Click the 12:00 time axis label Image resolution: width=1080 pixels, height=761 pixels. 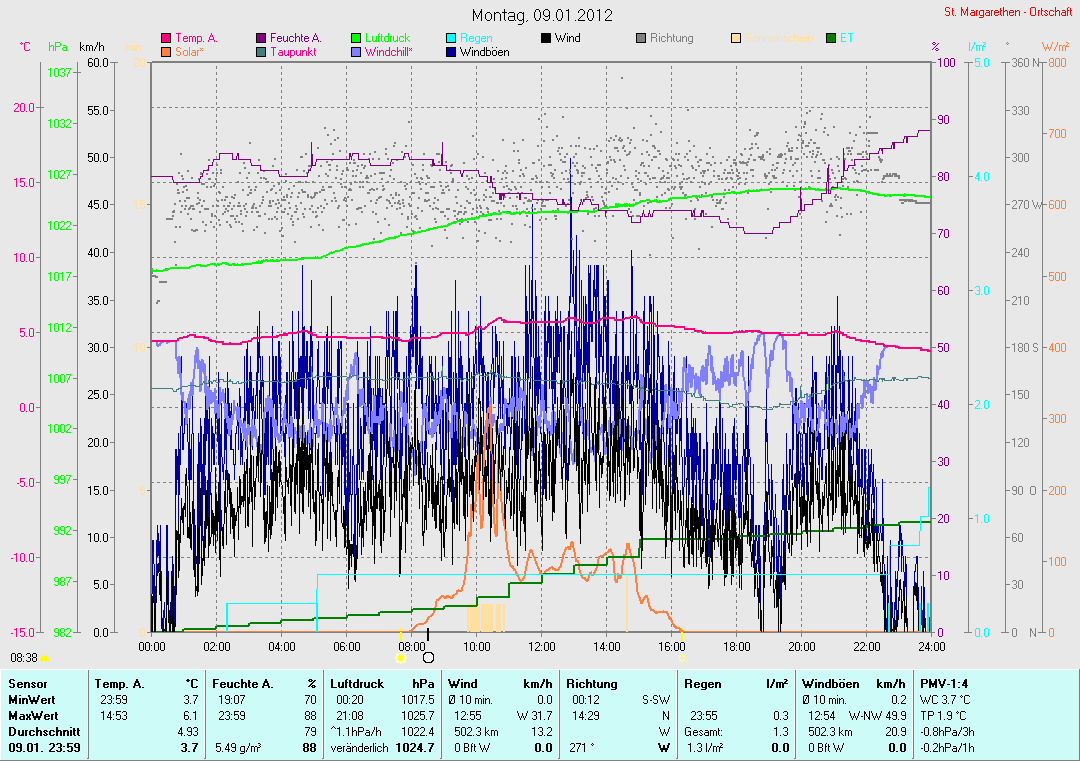(541, 647)
